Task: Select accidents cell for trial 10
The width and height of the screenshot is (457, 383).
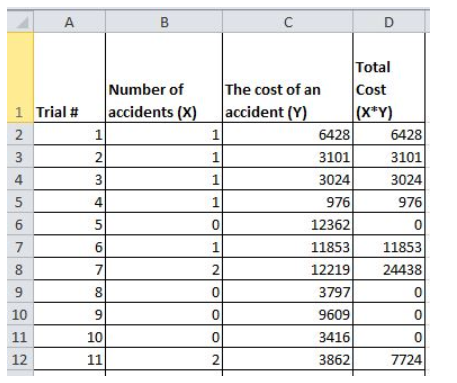Action: [164, 336]
